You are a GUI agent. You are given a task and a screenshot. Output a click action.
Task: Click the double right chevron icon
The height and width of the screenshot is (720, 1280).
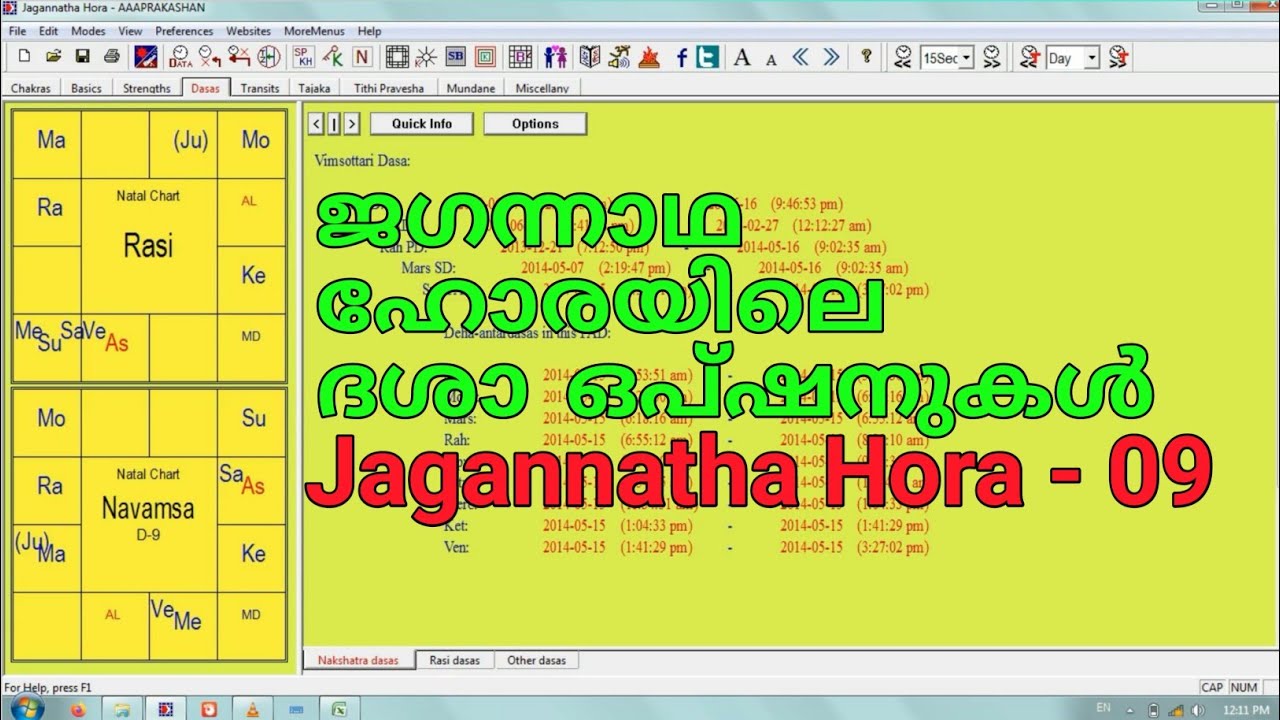coord(830,57)
